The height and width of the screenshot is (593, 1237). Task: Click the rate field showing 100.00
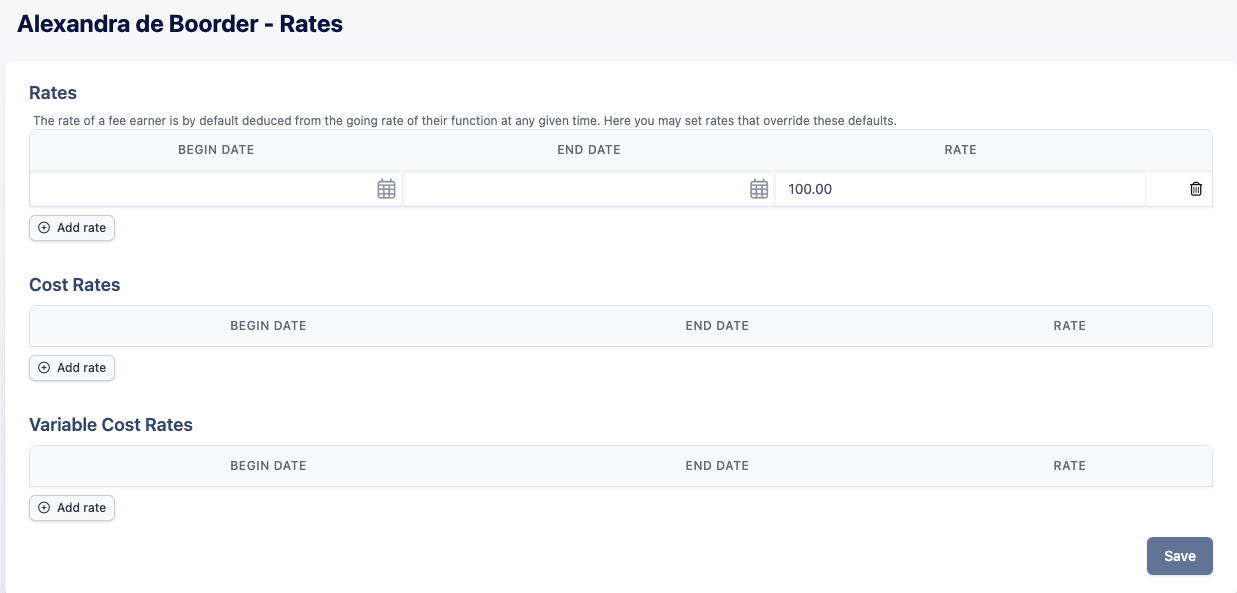[x=961, y=189]
